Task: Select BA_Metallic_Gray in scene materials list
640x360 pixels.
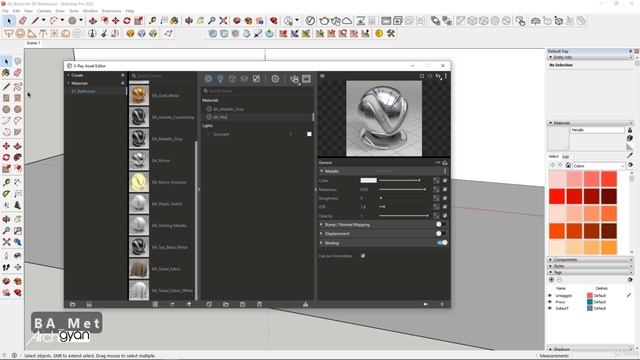Action: pyautogui.click(x=228, y=109)
